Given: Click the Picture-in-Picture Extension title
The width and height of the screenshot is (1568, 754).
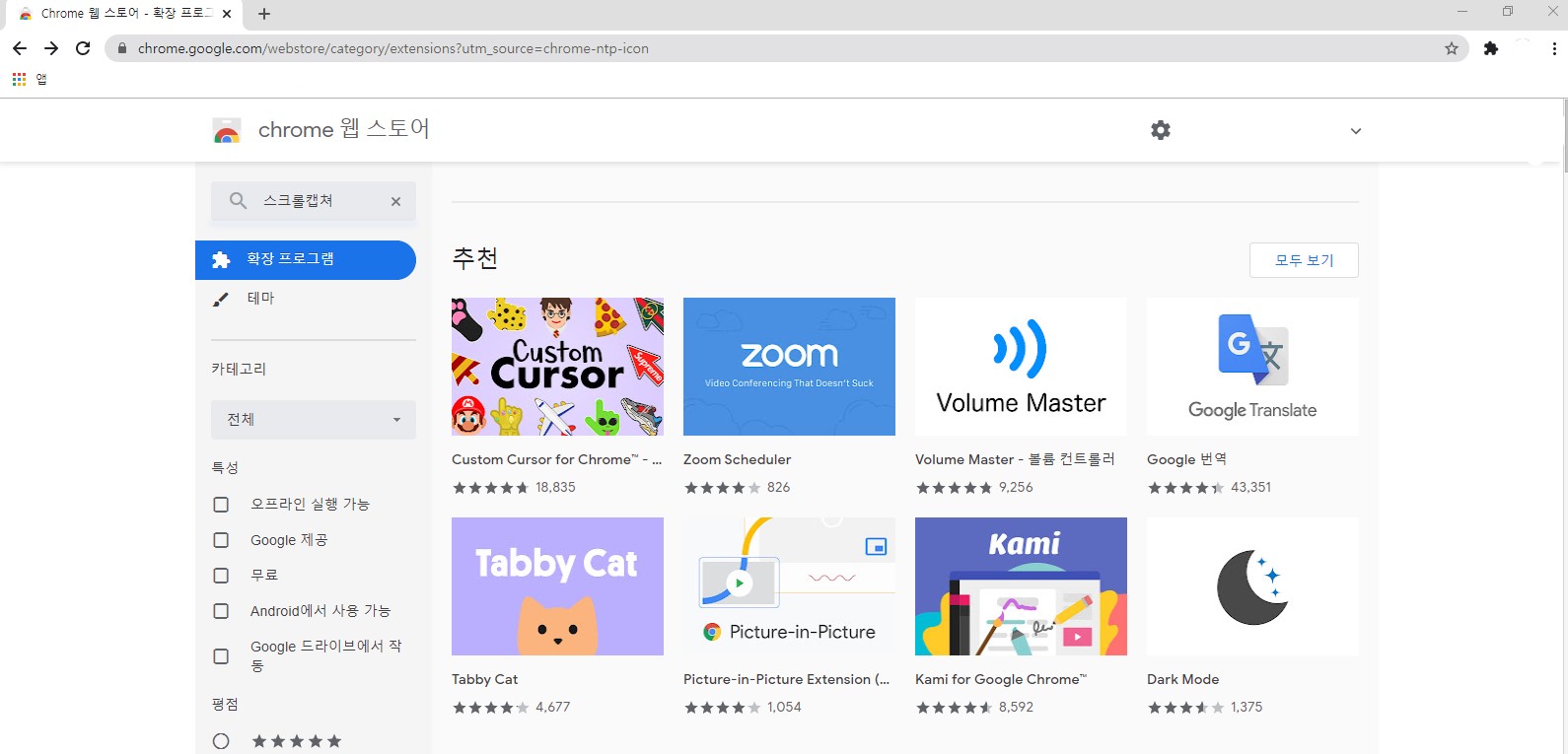Looking at the screenshot, I should click(x=786, y=679).
